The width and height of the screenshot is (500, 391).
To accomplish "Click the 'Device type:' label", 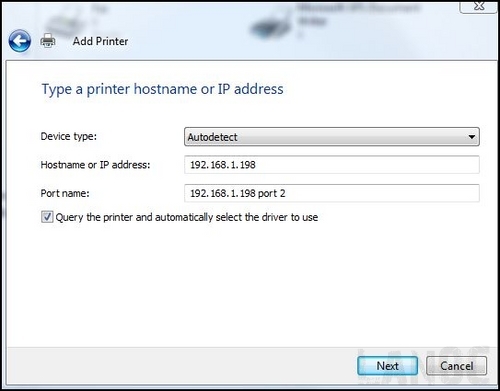I will pos(68,136).
